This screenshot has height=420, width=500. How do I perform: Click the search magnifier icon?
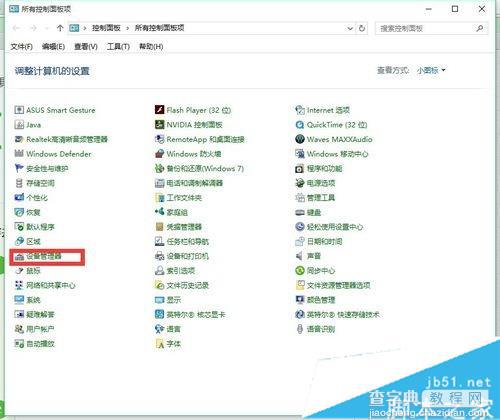pos(480,28)
